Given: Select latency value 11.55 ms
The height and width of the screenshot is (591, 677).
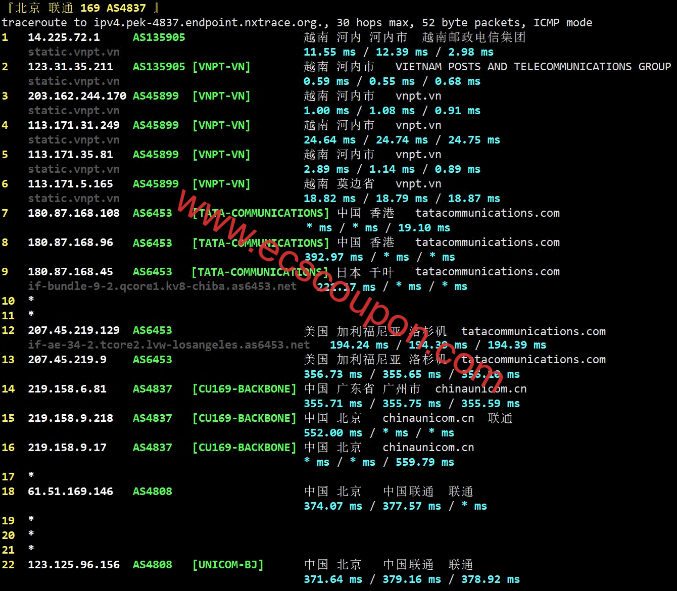Looking at the screenshot, I should (x=330, y=52).
